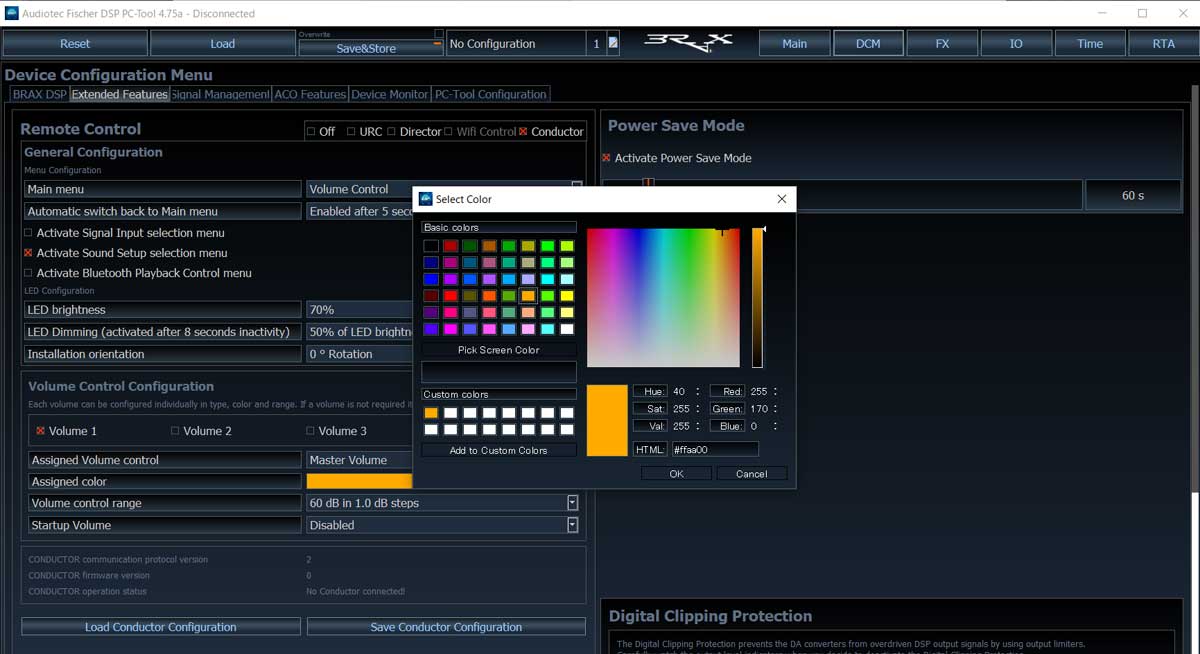The width and height of the screenshot is (1200, 654).
Task: Expand the Startup Volume dropdown
Action: click(572, 525)
